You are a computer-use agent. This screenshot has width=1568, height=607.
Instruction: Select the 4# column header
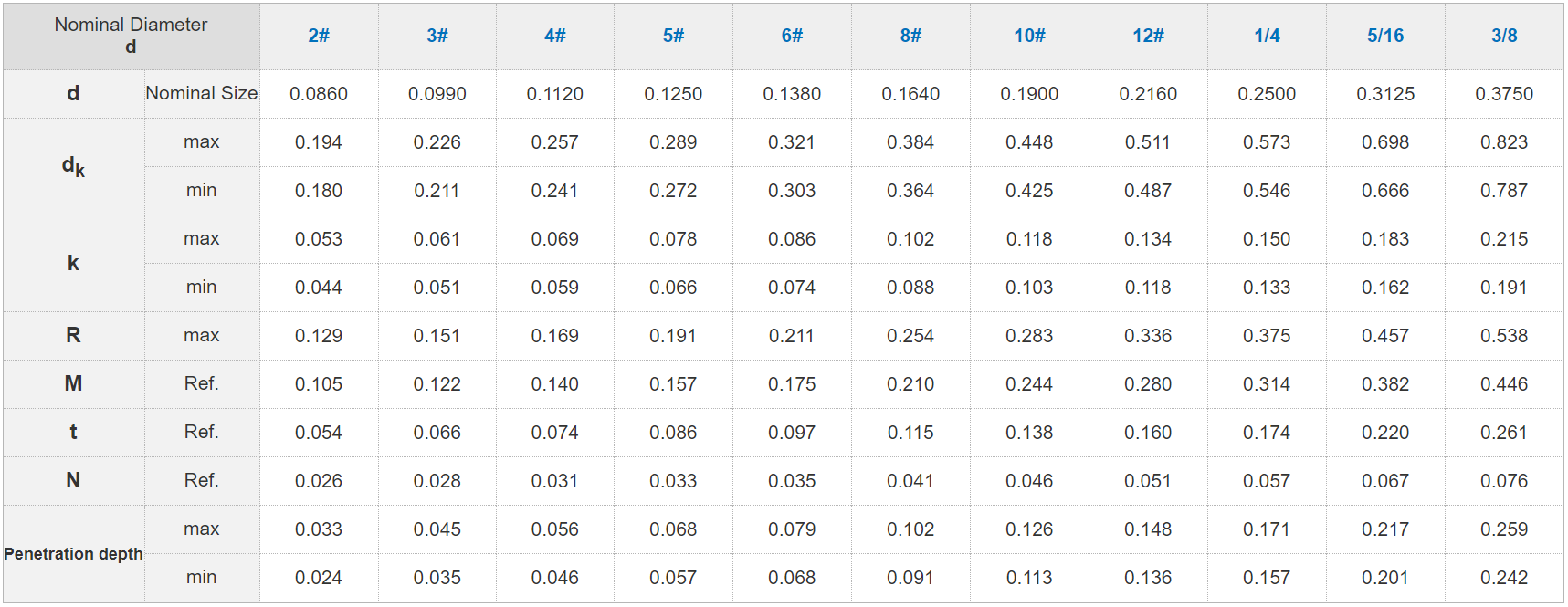554,36
